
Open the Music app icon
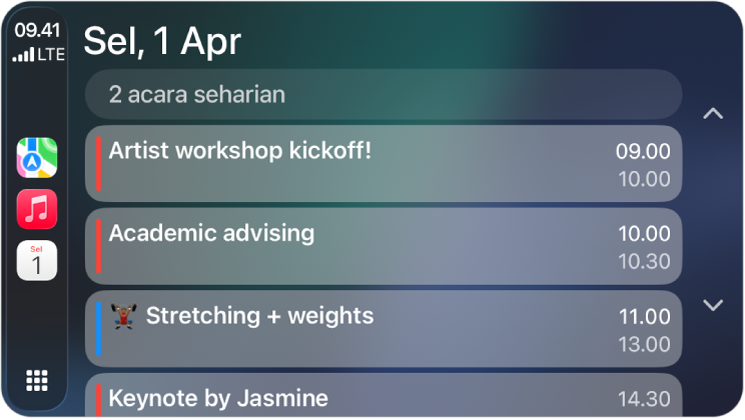click(x=37, y=209)
